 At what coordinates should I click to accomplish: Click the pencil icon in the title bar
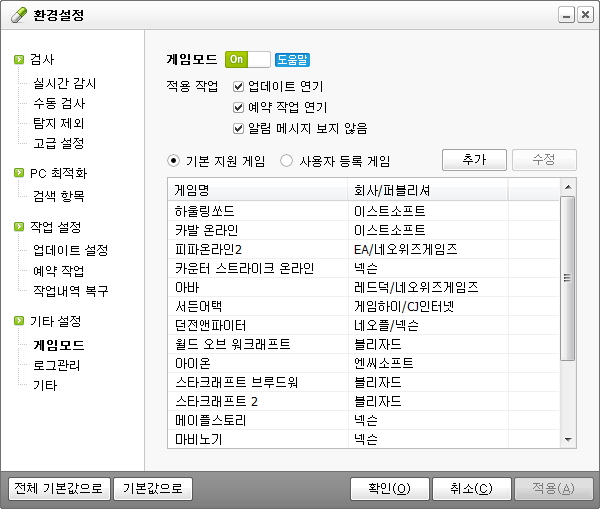click(x=15, y=15)
